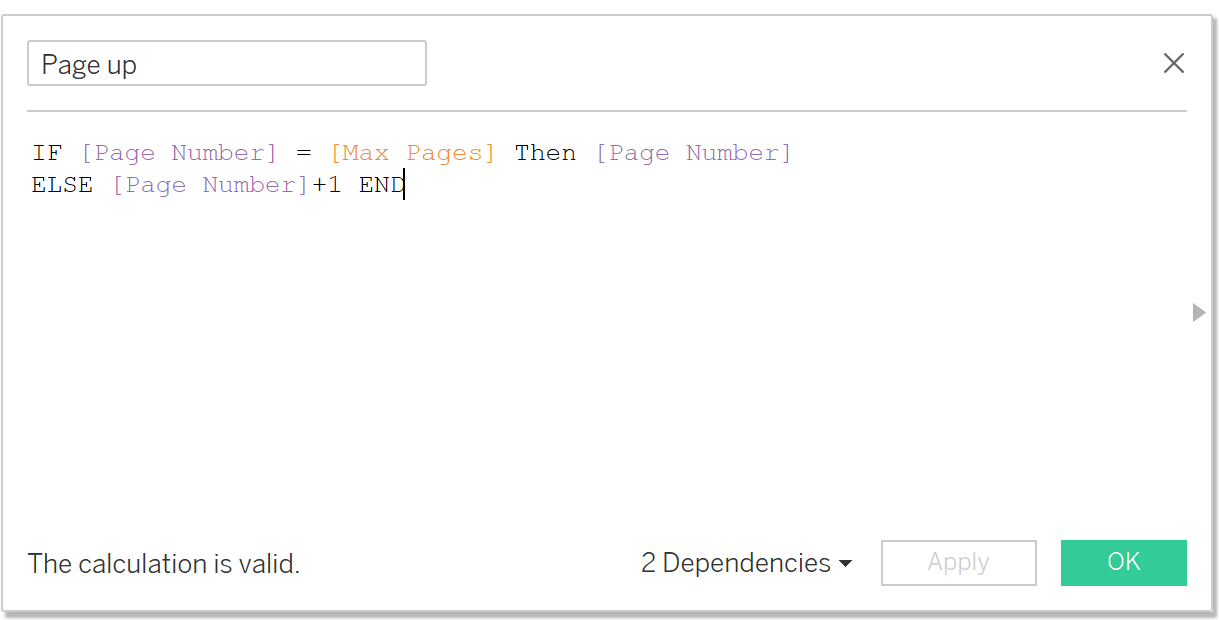Click the [Page Number] on the ELSE line
This screenshot has height=620, width=1219.
click(210, 185)
